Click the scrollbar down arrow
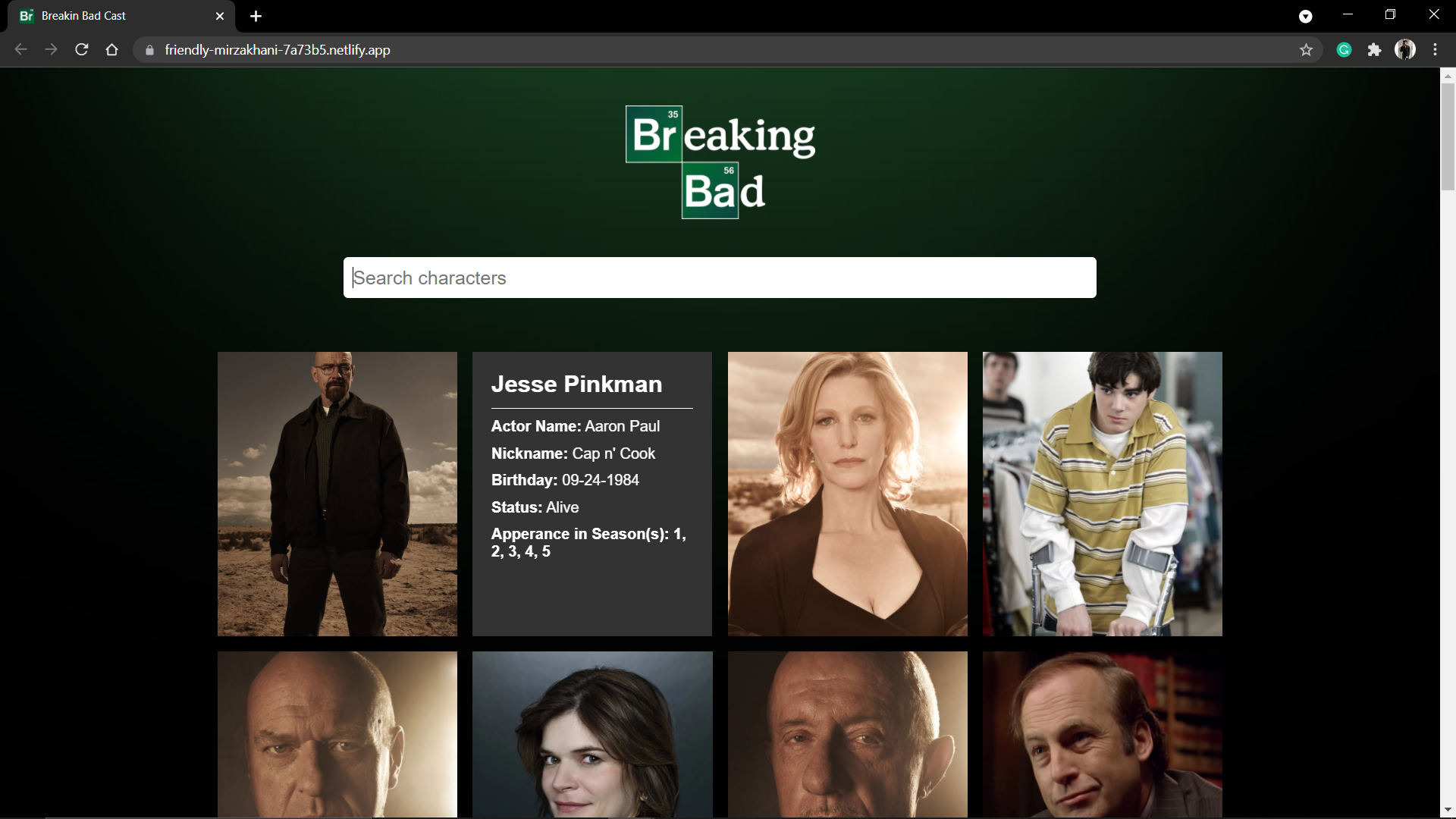This screenshot has height=819, width=1456. [x=1448, y=810]
